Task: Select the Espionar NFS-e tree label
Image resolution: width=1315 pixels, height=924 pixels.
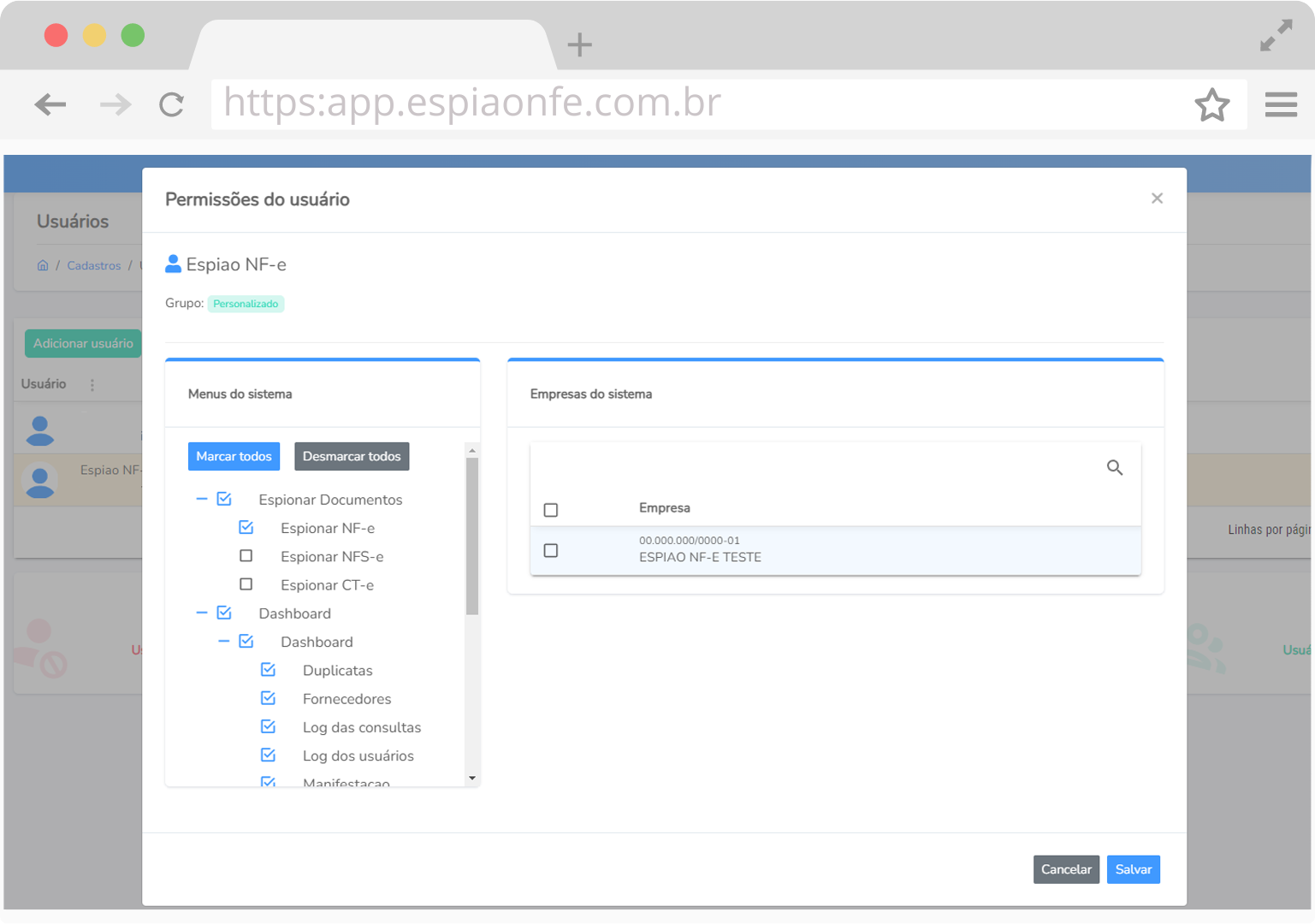Action: pyautogui.click(x=332, y=557)
